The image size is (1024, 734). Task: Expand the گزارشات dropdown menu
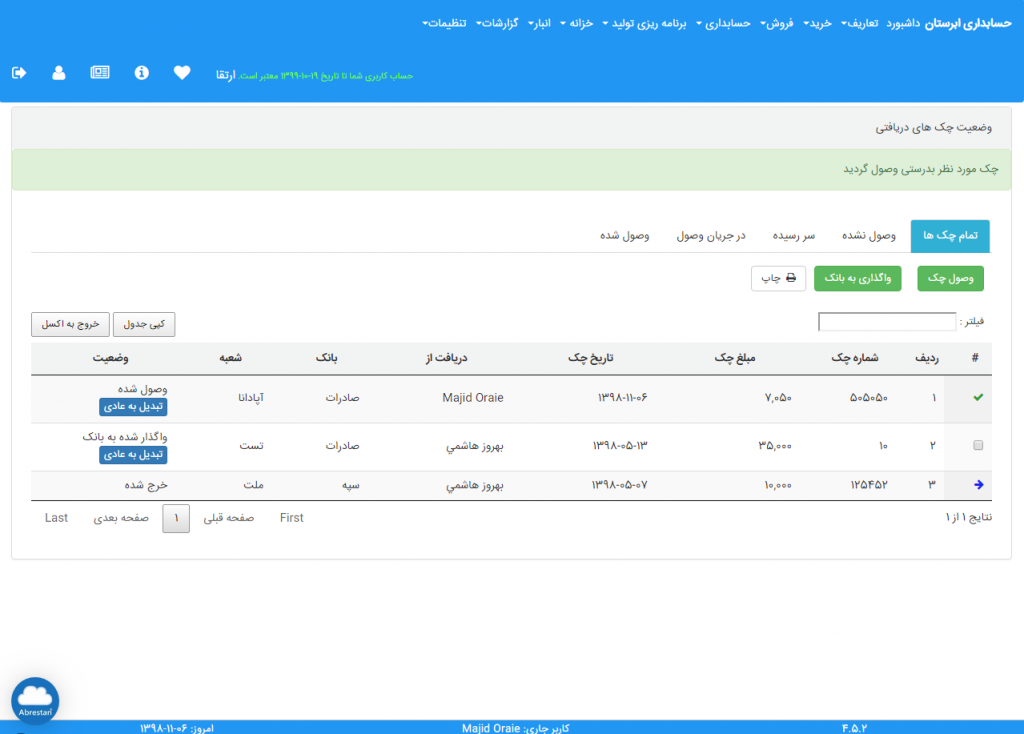tap(497, 24)
